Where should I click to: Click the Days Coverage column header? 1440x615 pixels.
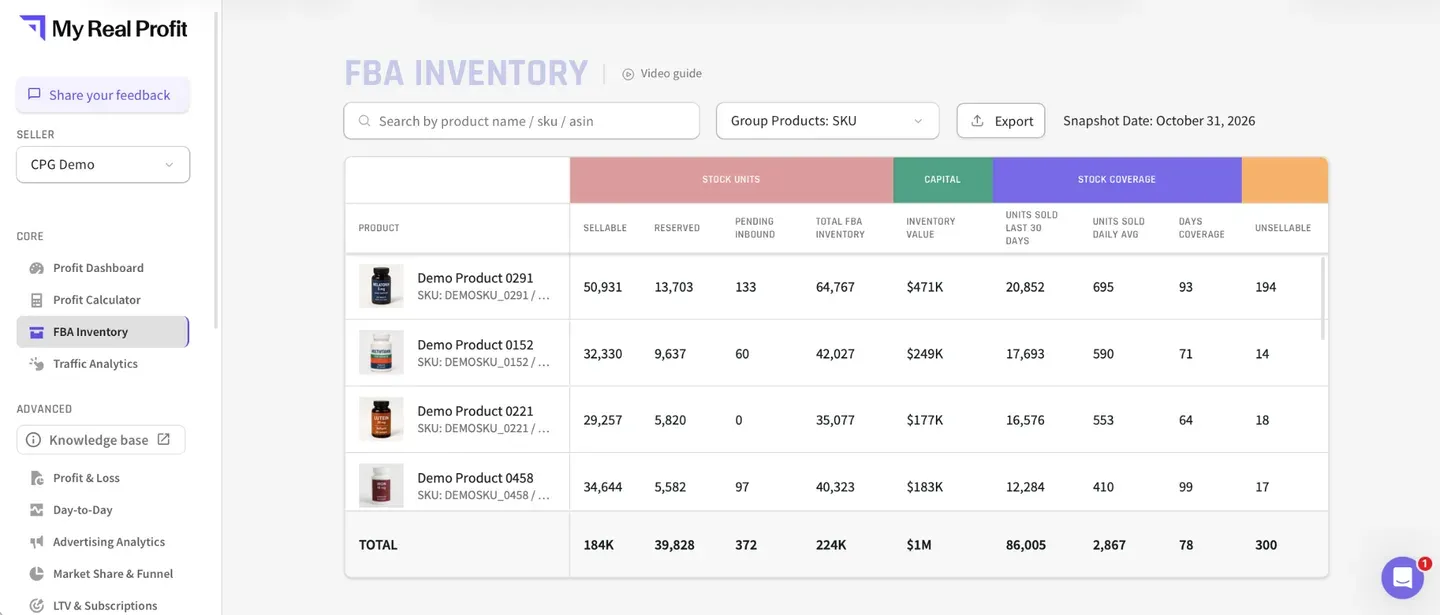click(1202, 228)
